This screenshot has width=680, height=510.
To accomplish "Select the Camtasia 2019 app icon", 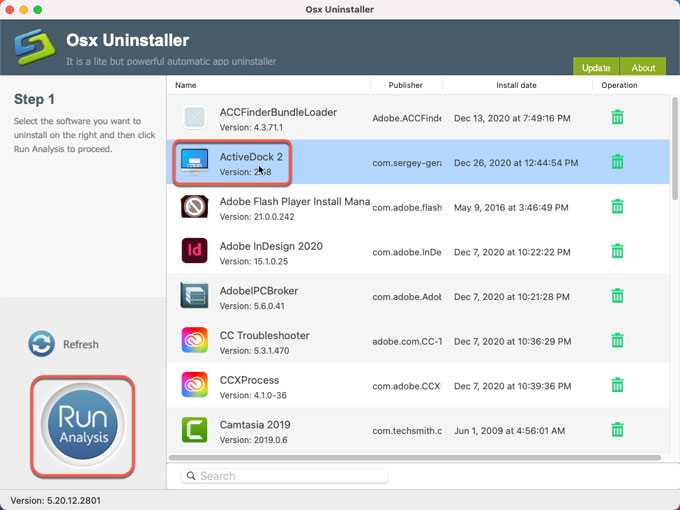I will [194, 430].
